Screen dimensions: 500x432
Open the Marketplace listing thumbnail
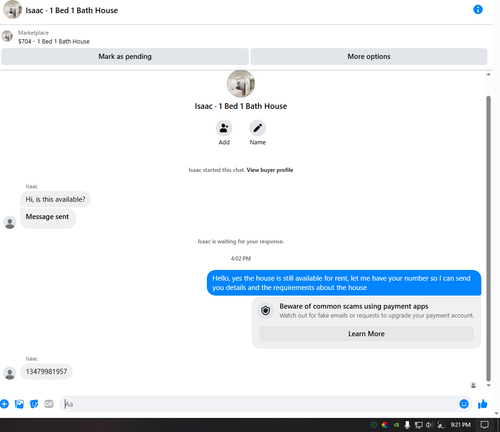click(7, 36)
